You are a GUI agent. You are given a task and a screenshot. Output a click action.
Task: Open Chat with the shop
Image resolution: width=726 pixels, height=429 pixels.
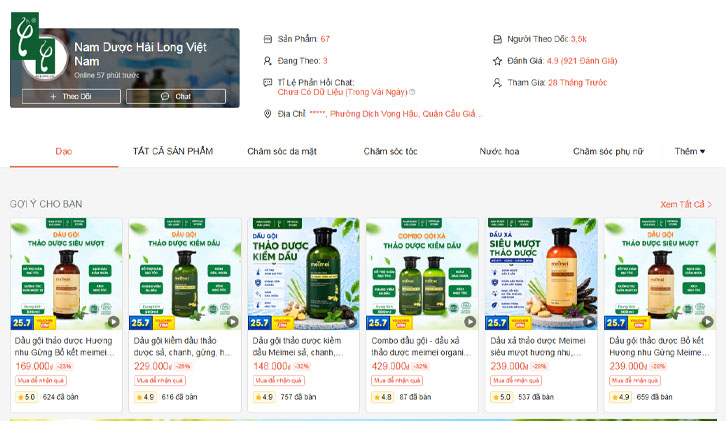pyautogui.click(x=176, y=96)
